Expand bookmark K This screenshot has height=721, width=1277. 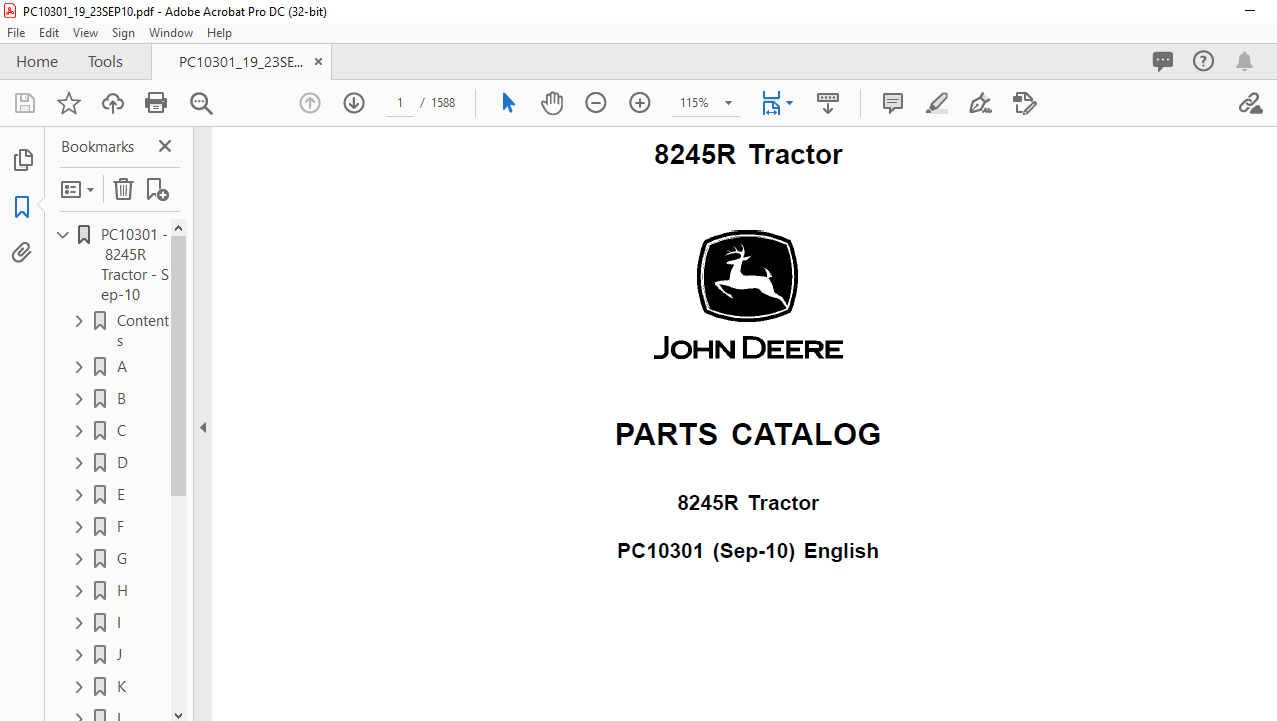pyautogui.click(x=79, y=687)
